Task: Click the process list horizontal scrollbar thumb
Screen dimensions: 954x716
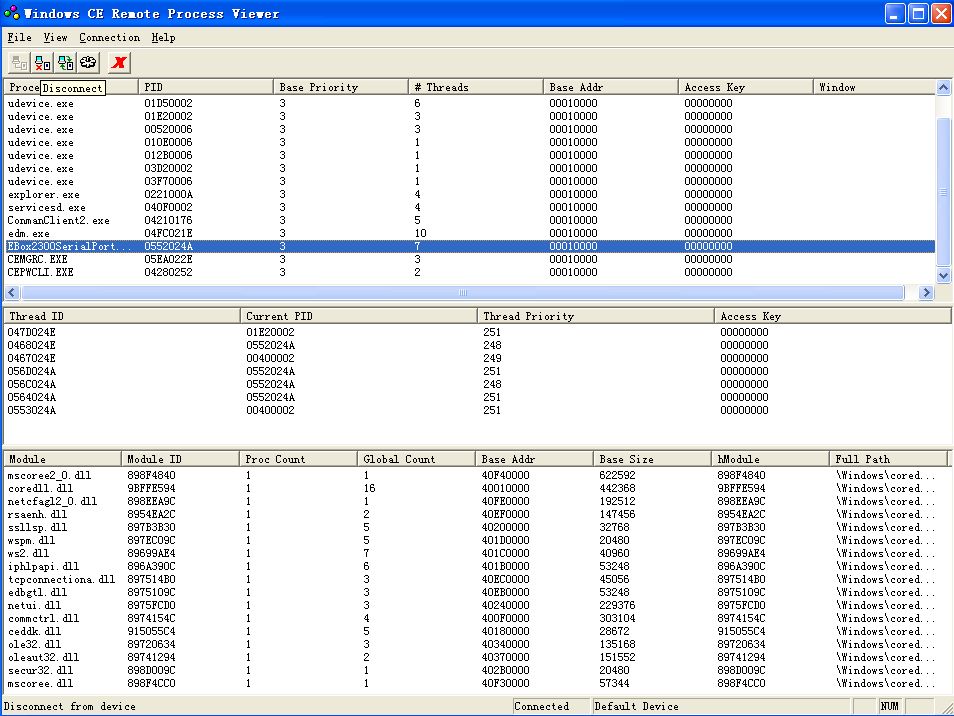Action: click(462, 293)
